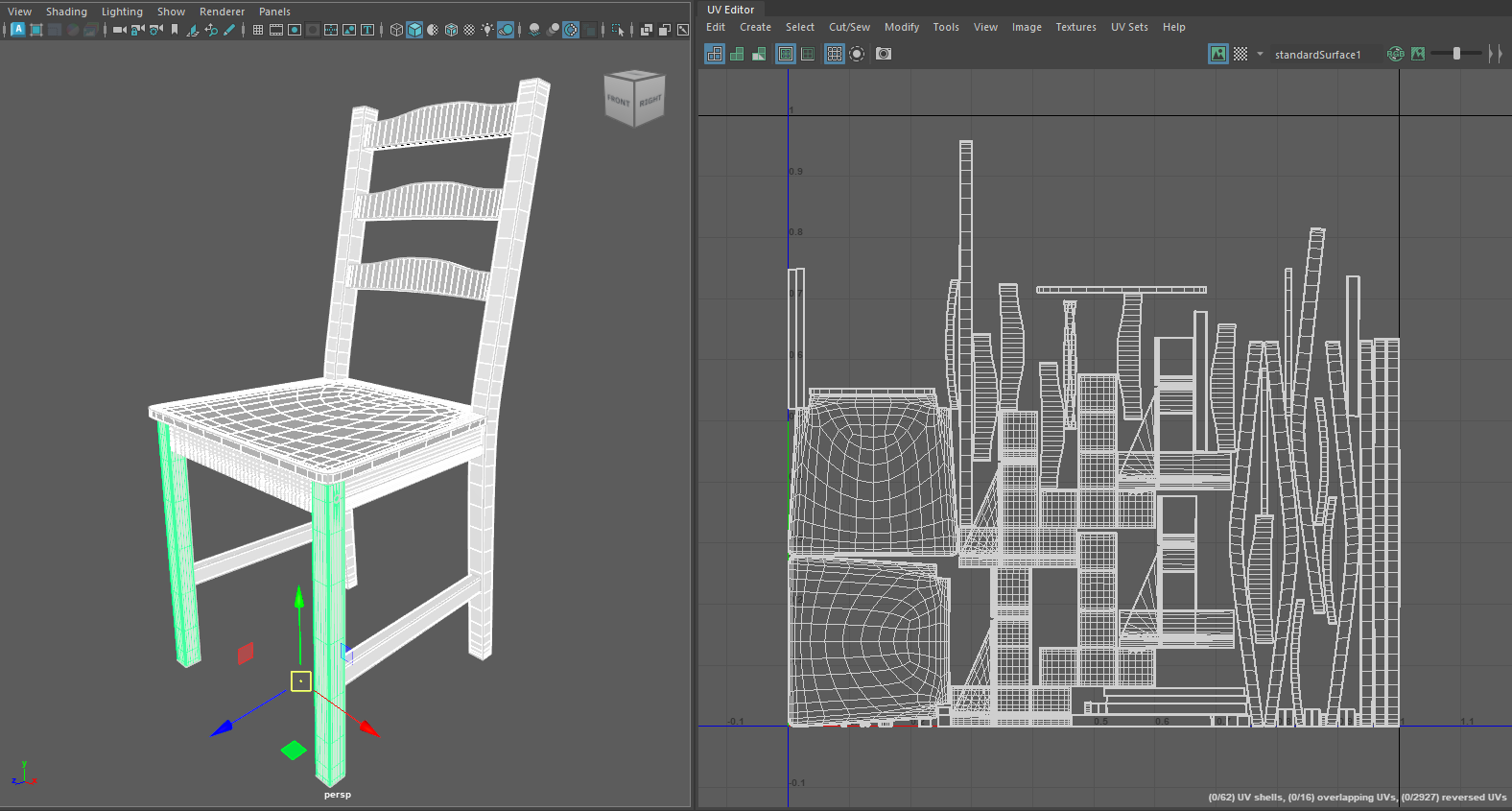
Task: Toggle Multisample Anti-aliasing icon
Action: coord(571,30)
